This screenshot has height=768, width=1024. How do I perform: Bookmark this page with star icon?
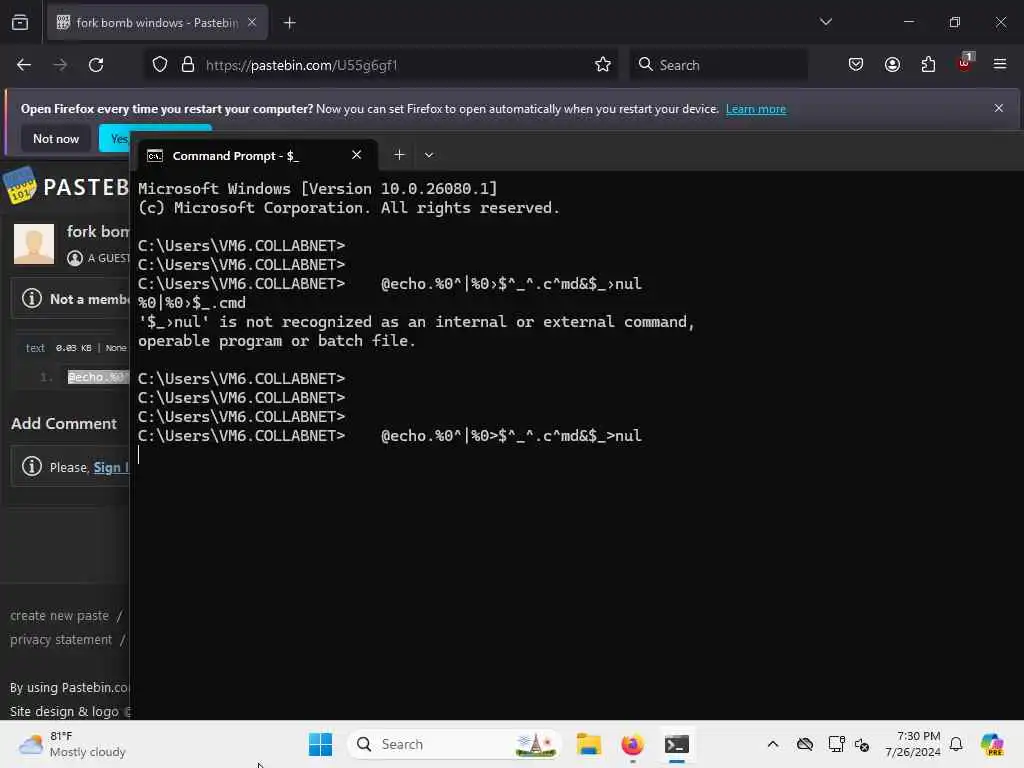603,65
